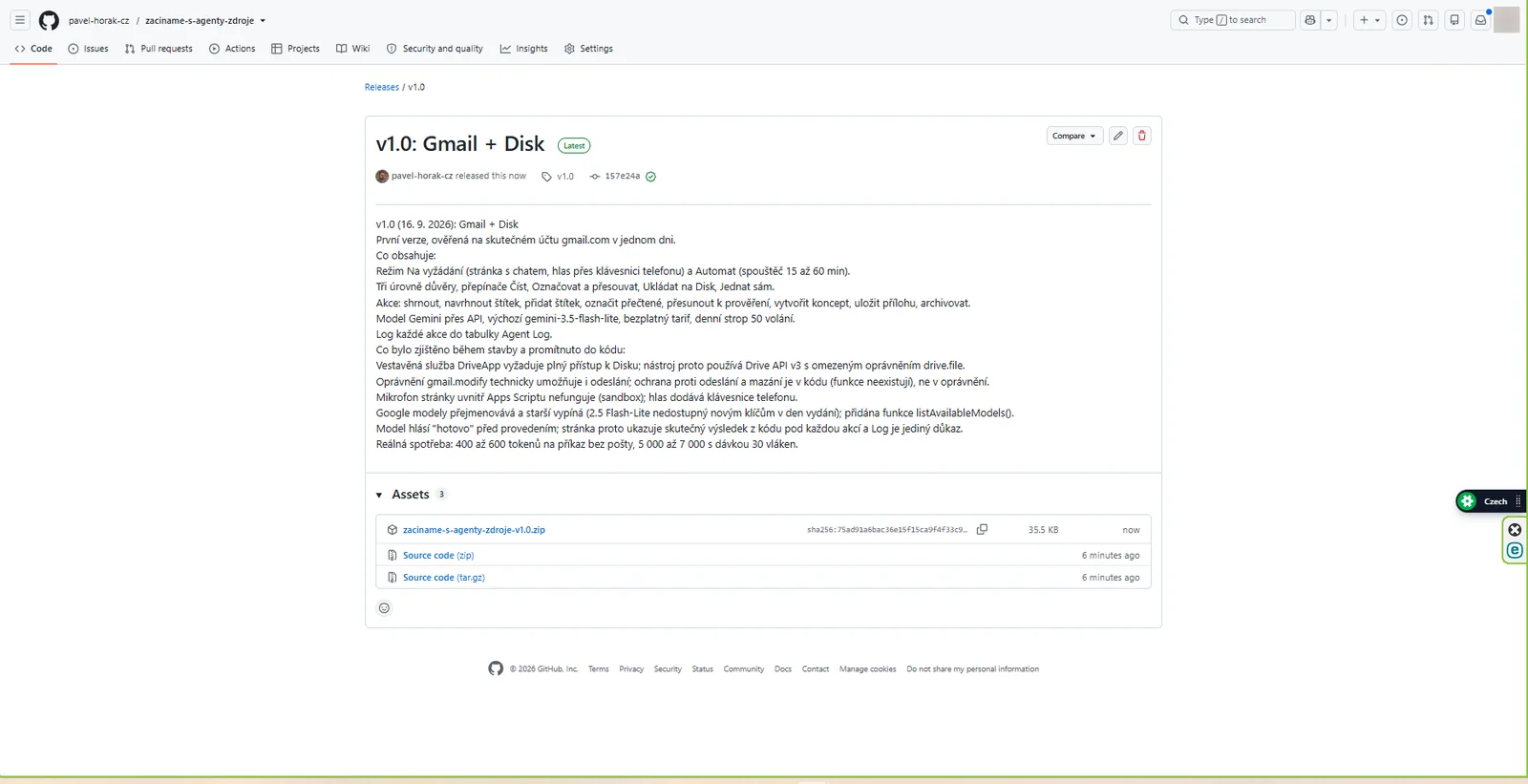
Task: Go to GitHub home via Octocat logo
Action: [x=49, y=20]
